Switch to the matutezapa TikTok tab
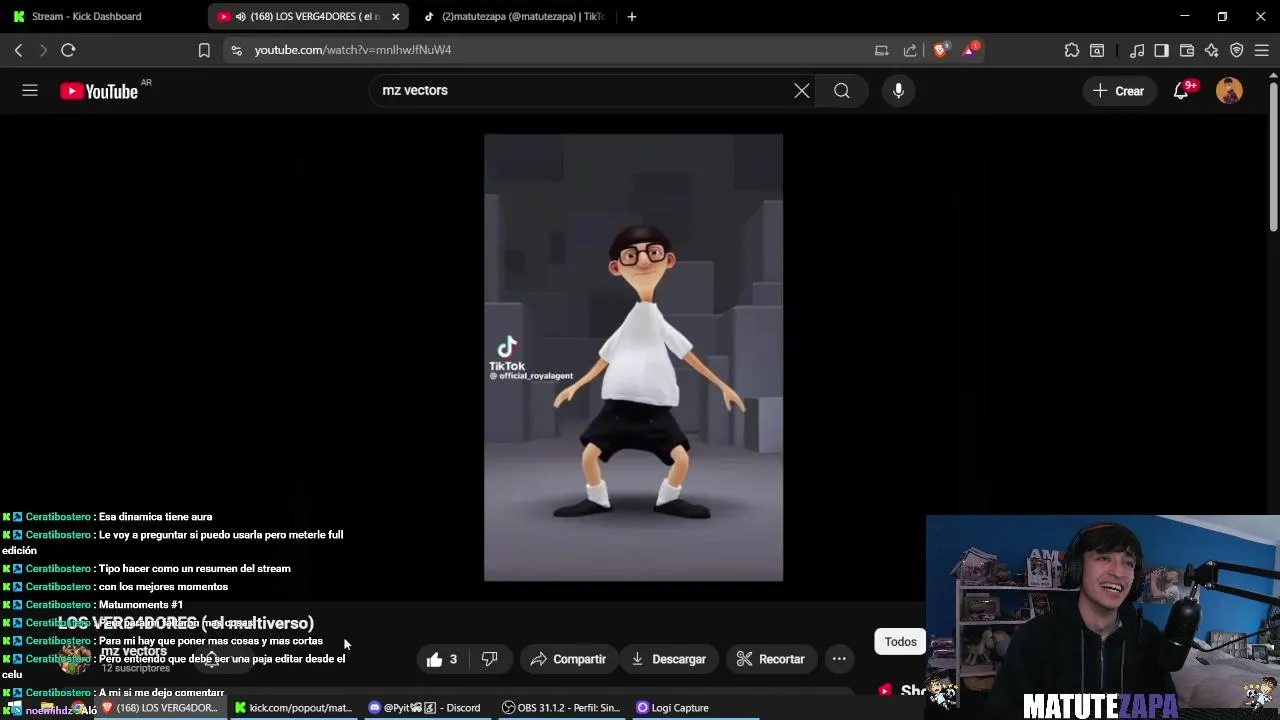 click(x=513, y=16)
